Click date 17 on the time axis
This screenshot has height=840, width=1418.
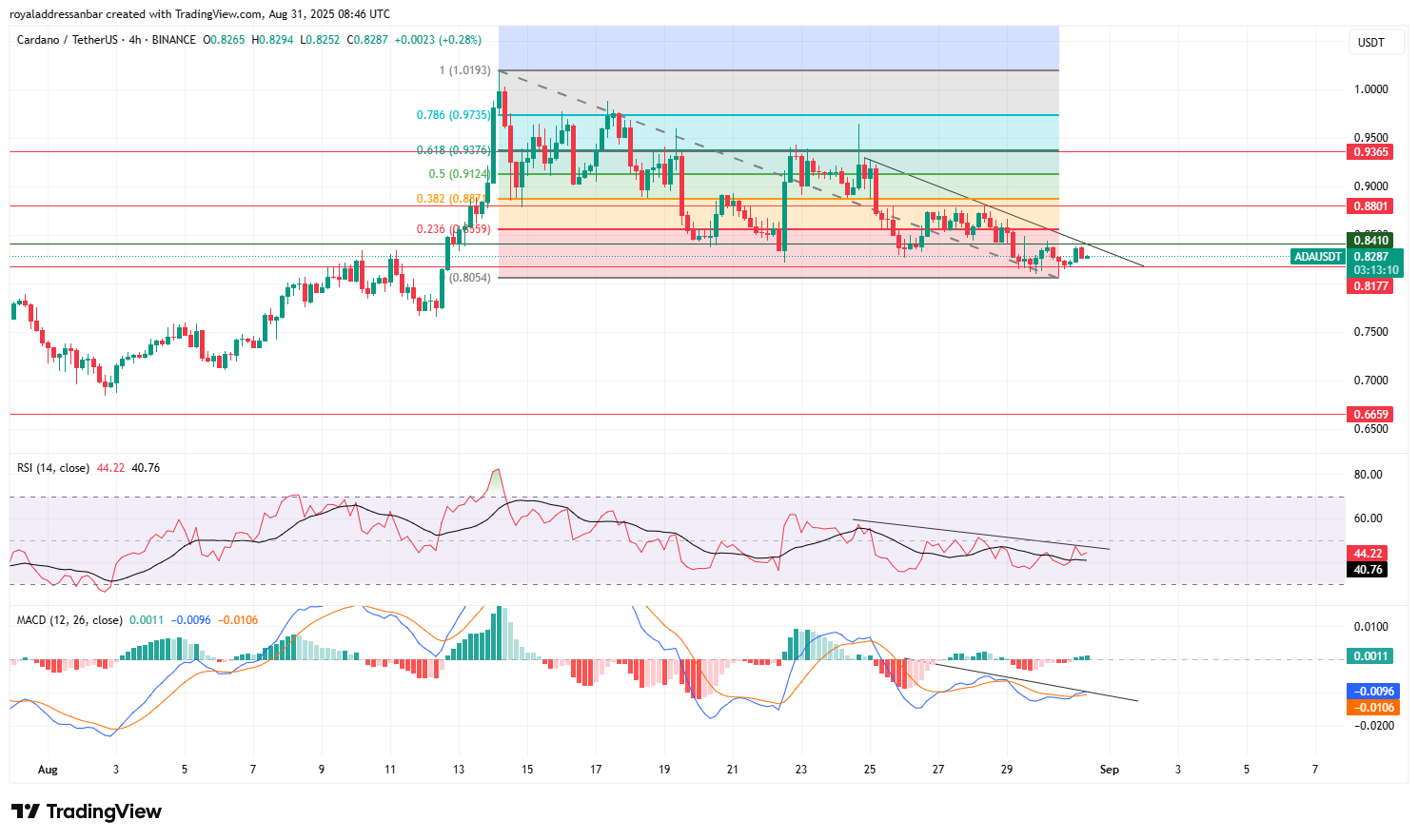[x=596, y=770]
